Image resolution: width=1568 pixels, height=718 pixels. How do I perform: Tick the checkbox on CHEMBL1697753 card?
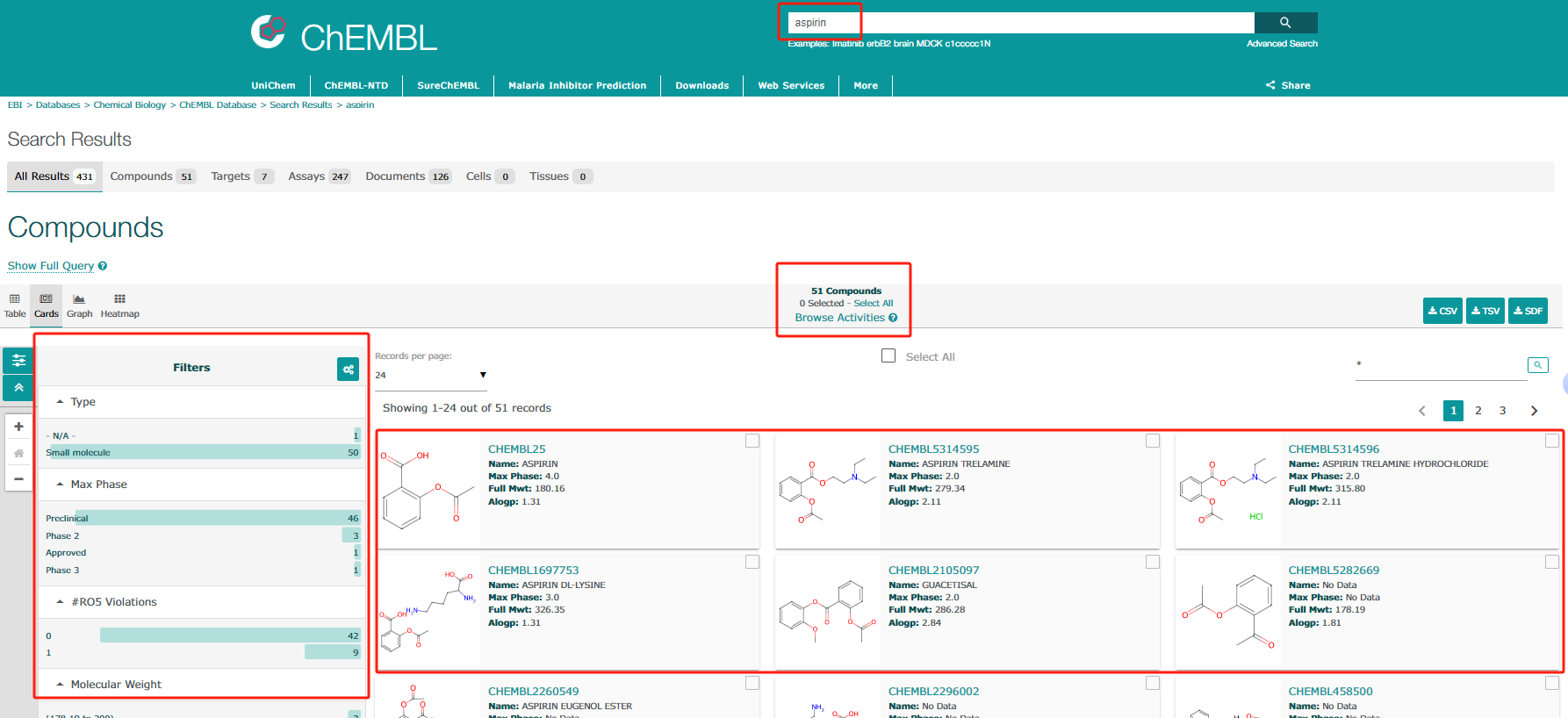pos(752,562)
